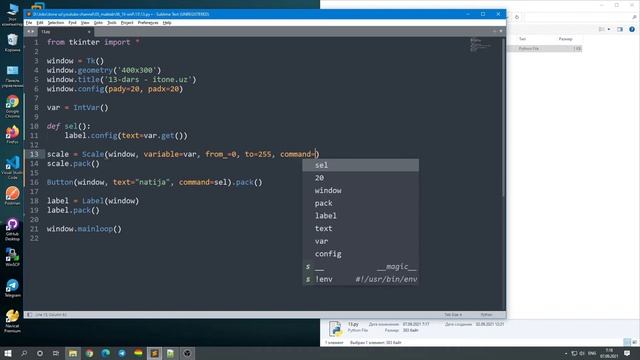Open the Tools menu

[111, 23]
